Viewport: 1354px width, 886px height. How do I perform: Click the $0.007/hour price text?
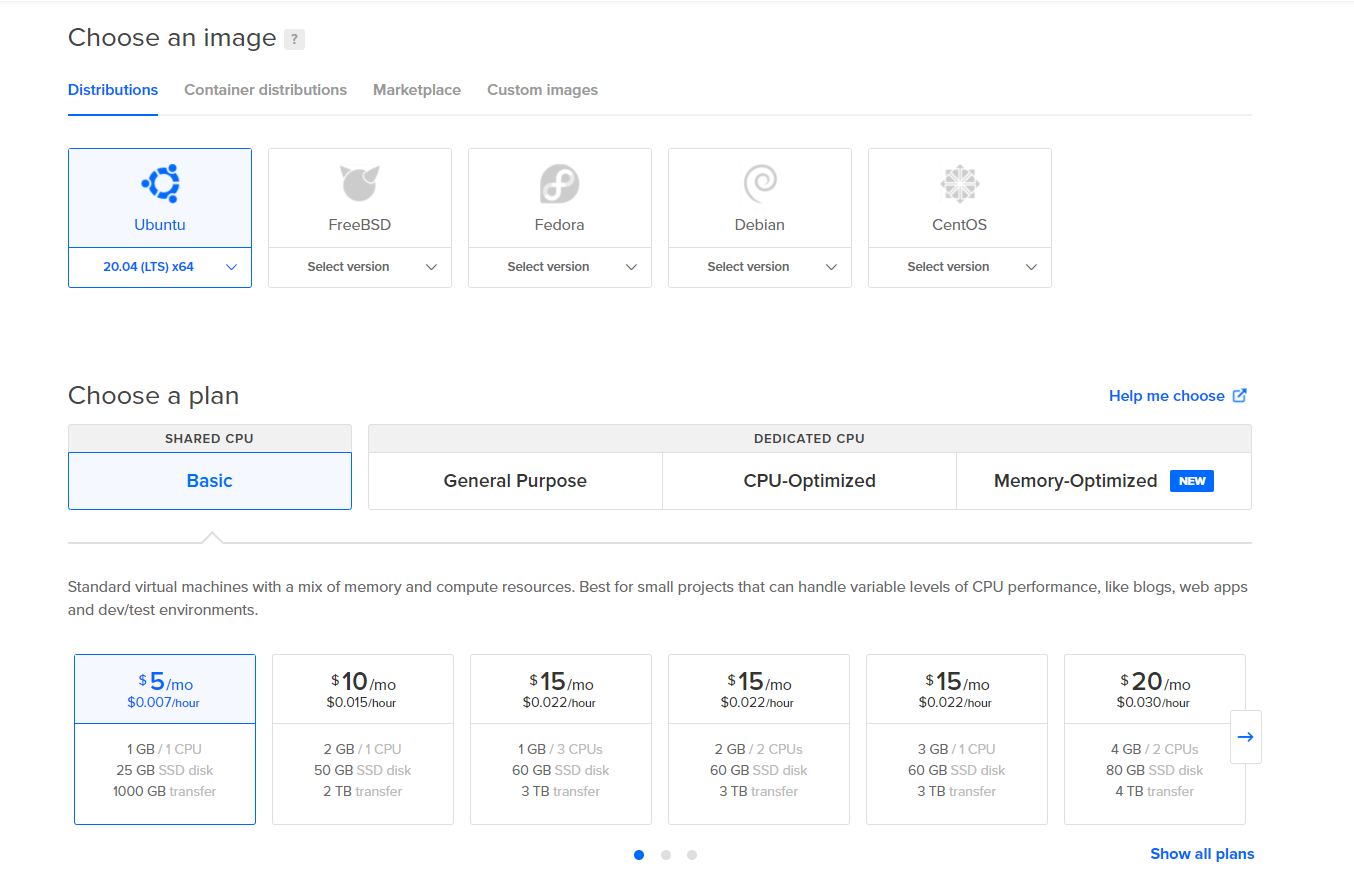pos(164,703)
